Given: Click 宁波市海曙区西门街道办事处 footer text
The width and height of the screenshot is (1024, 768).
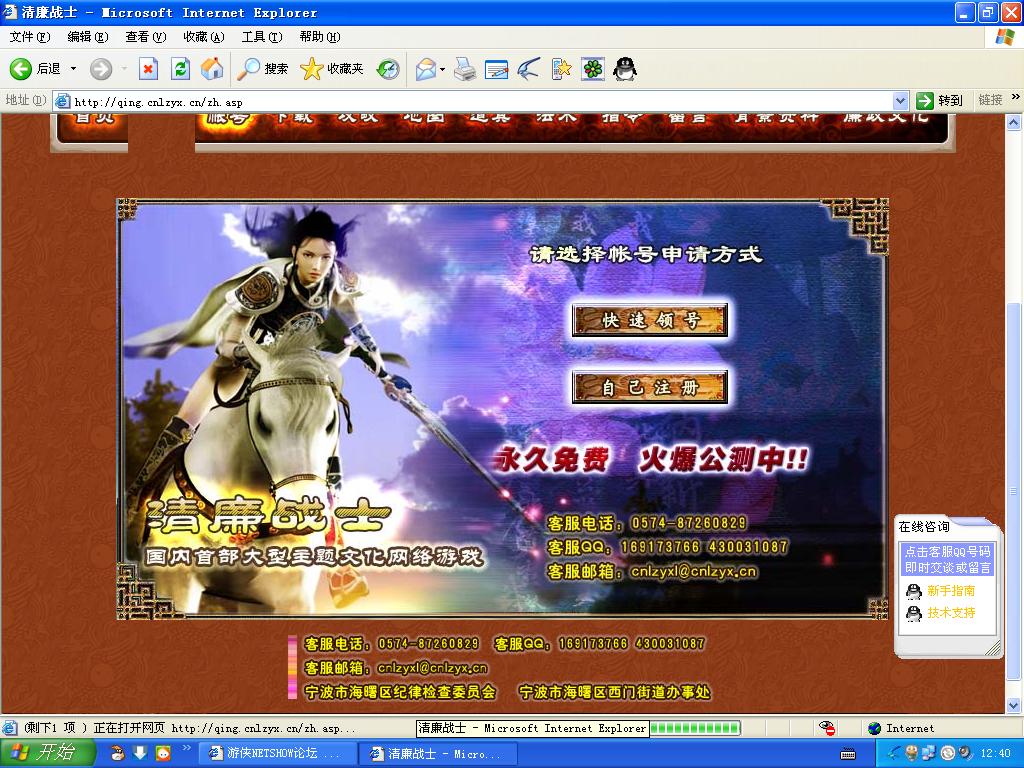Looking at the screenshot, I should pyautogui.click(x=614, y=692).
